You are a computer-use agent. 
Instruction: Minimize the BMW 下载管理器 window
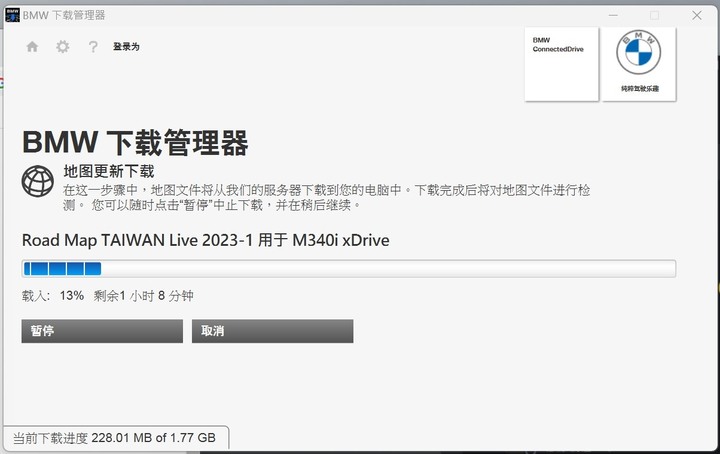(x=613, y=15)
